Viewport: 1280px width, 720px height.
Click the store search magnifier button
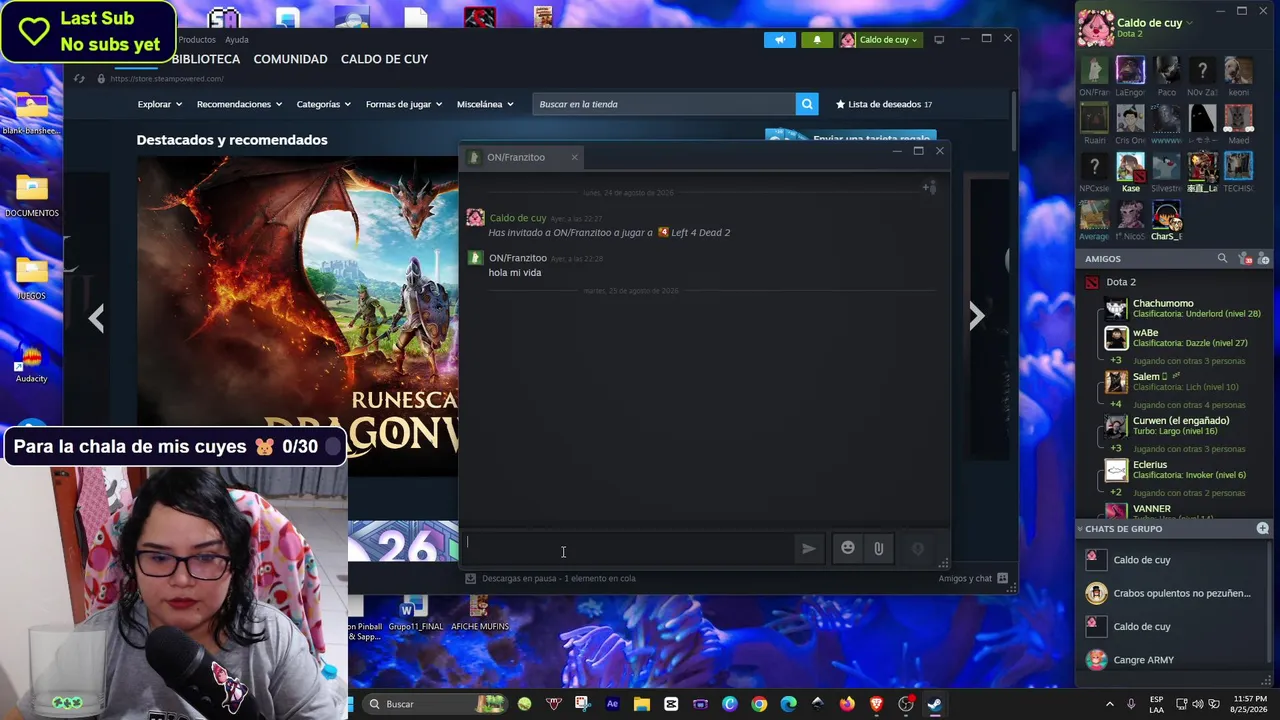[x=807, y=104]
